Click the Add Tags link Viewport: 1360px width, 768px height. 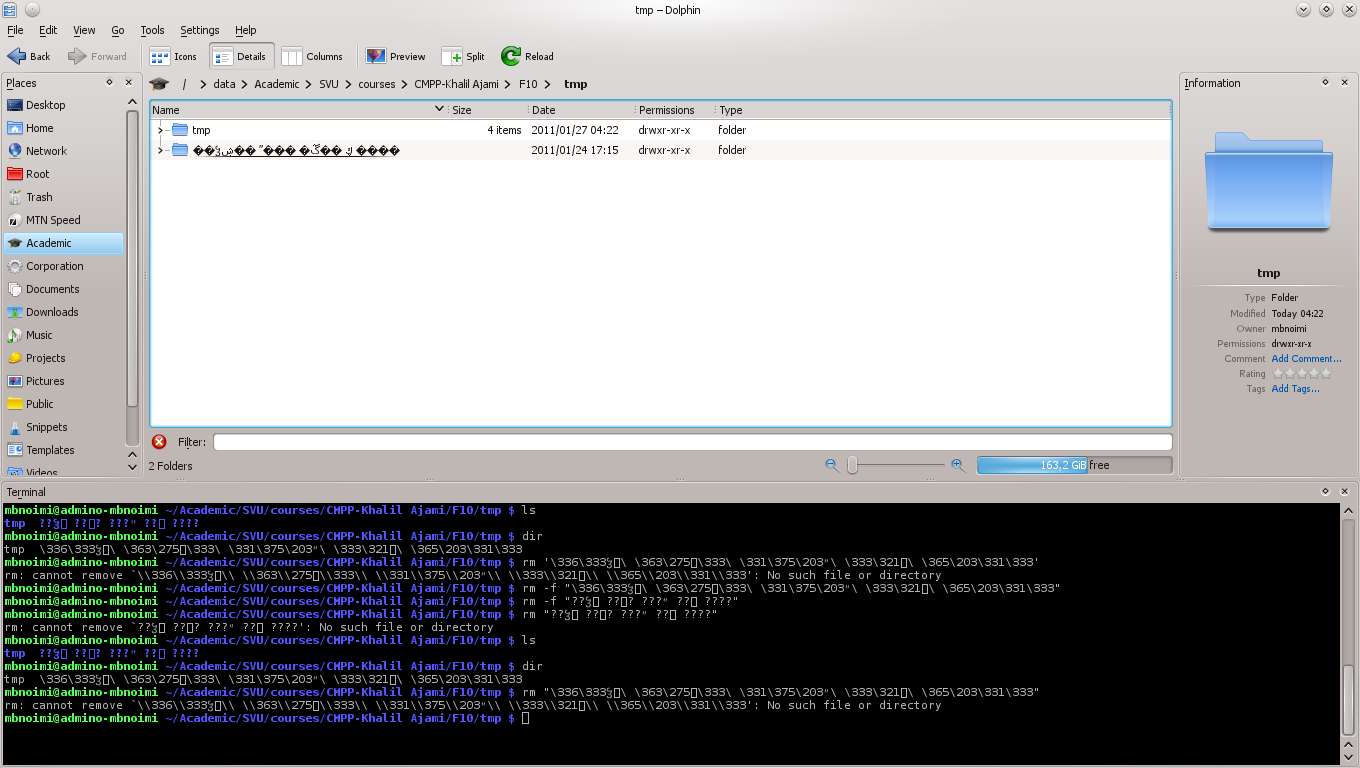pyautogui.click(x=1295, y=389)
